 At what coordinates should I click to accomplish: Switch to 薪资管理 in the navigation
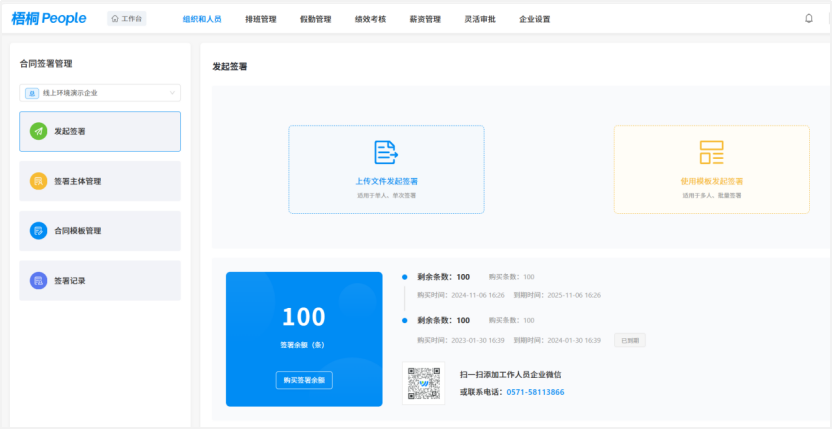coord(425,19)
